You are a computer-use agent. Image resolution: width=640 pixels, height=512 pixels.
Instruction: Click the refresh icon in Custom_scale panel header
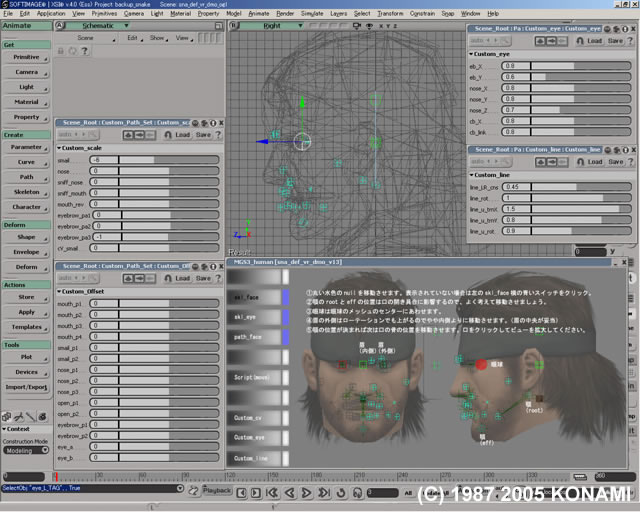[204, 123]
